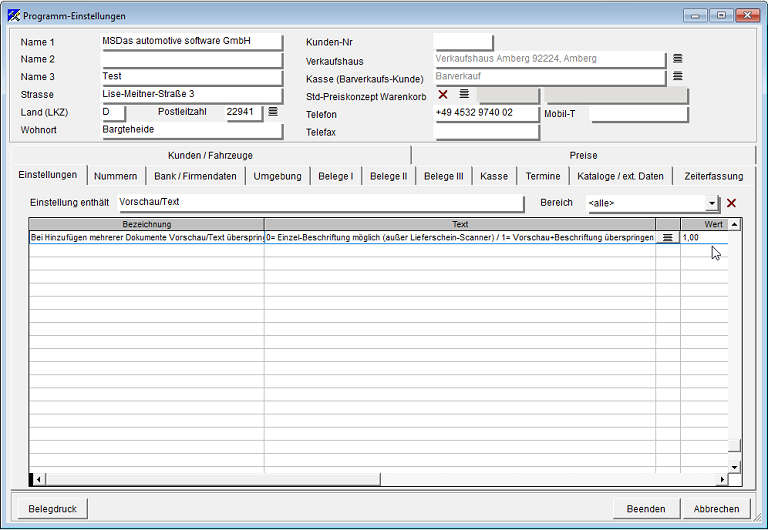This screenshot has height=530, width=768.
Task: Expand the Bereich dropdown
Action: 712,203
